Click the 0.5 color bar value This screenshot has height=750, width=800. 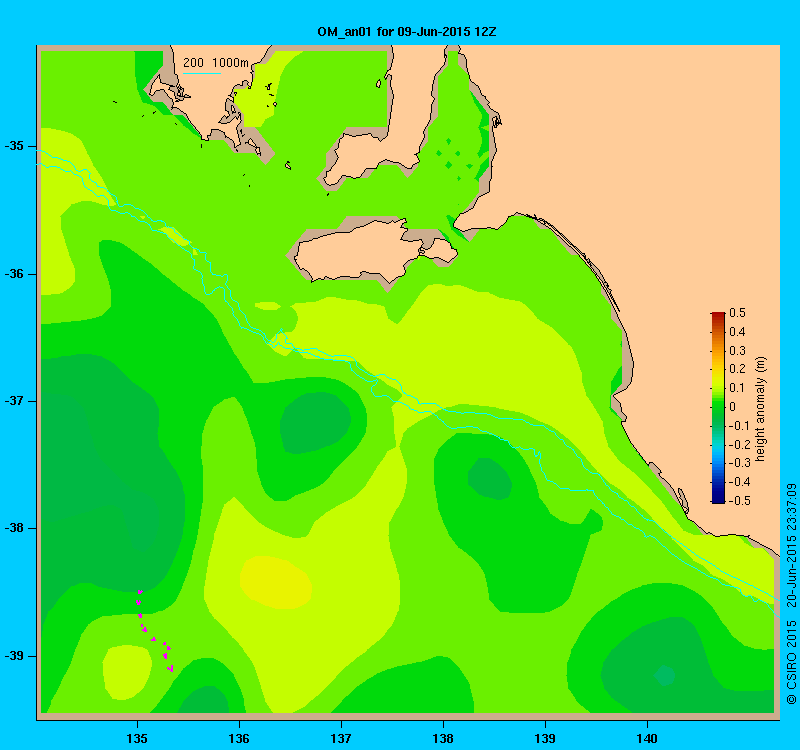pos(738,313)
